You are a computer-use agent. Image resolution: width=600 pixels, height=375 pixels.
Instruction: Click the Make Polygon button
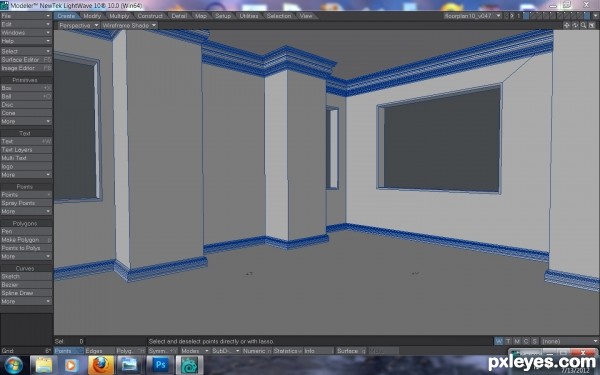[x=26, y=240]
